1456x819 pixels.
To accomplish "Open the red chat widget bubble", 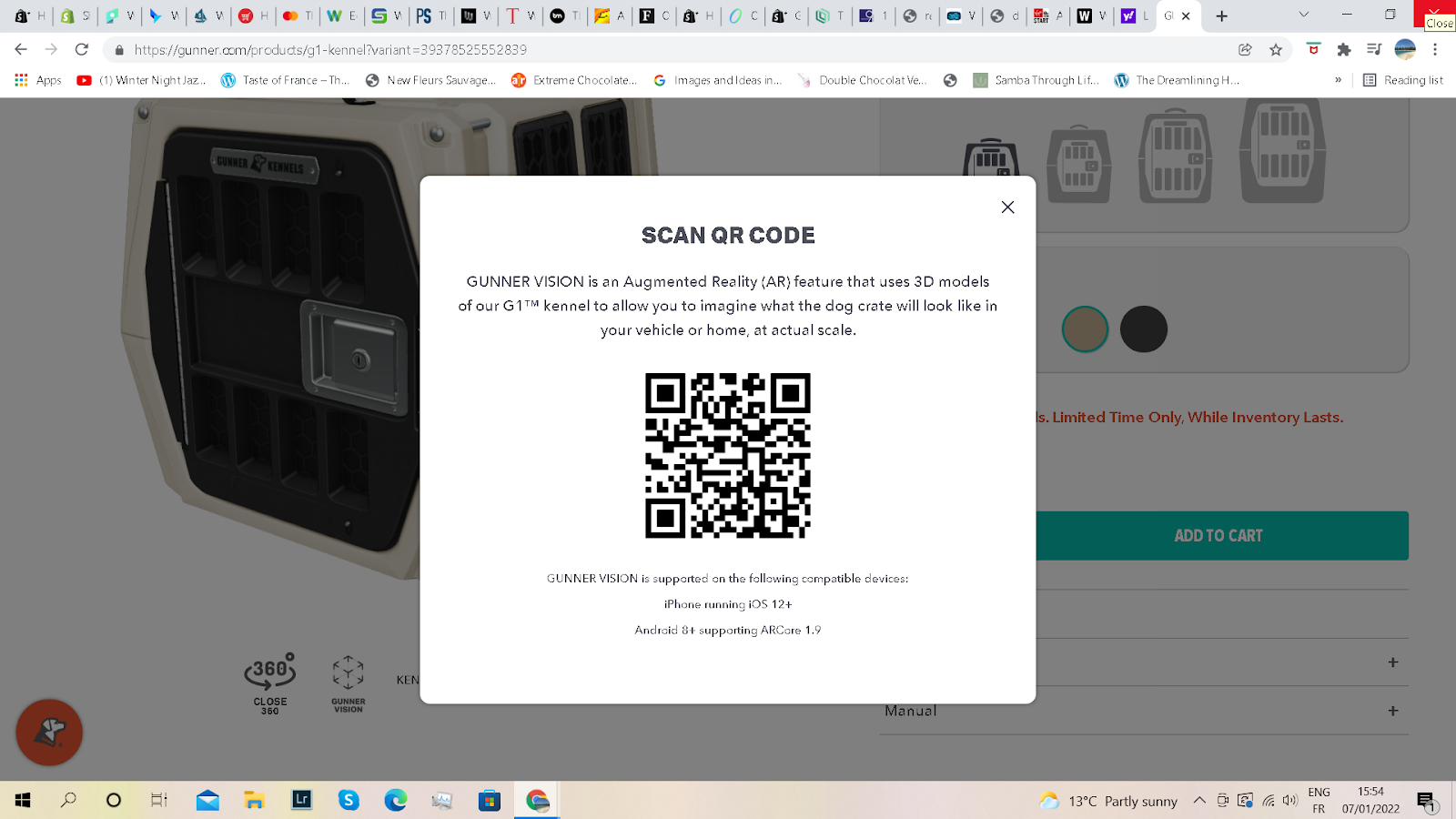I will coord(49,733).
